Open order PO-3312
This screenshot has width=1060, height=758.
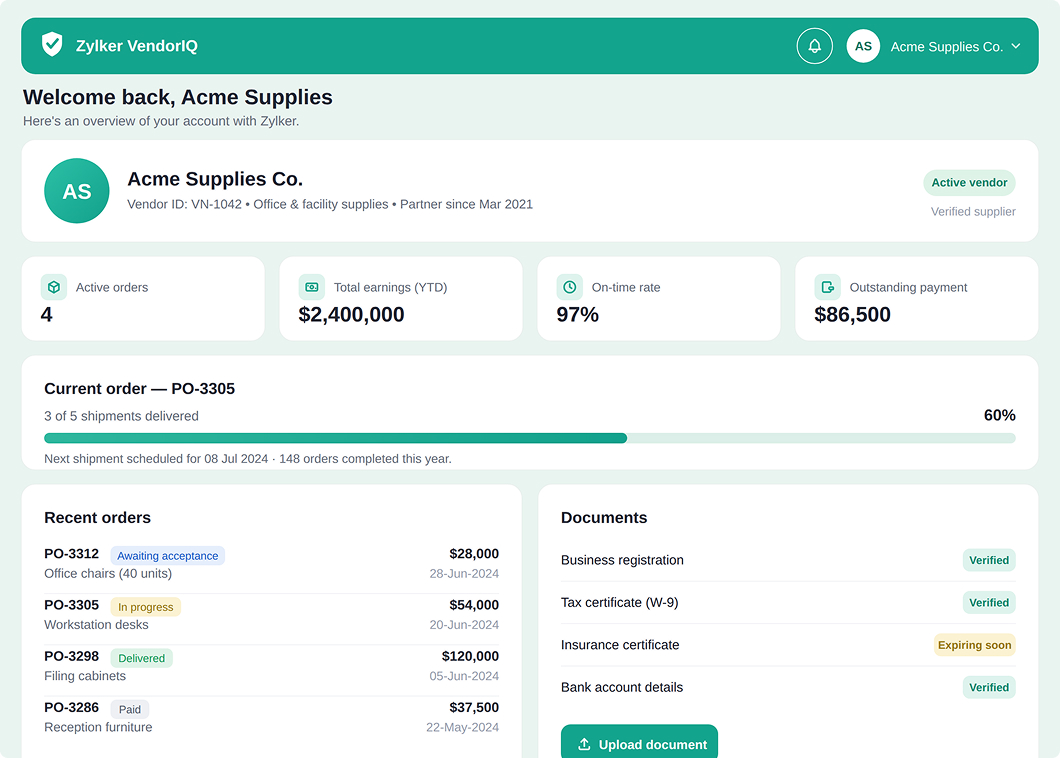(271, 563)
